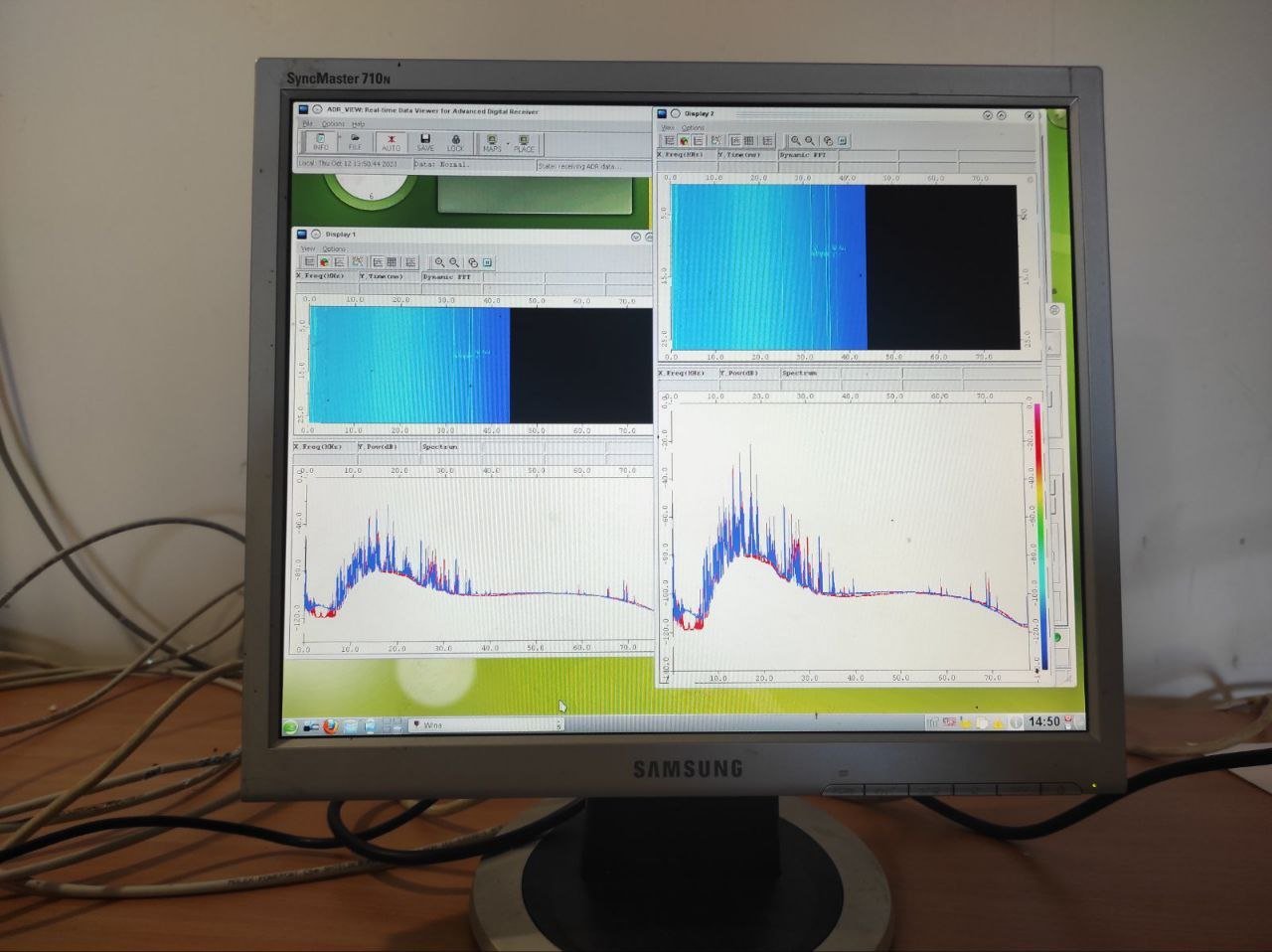Open the File menu in ADR_VIEW
This screenshot has height=952, width=1272.
coord(307,124)
